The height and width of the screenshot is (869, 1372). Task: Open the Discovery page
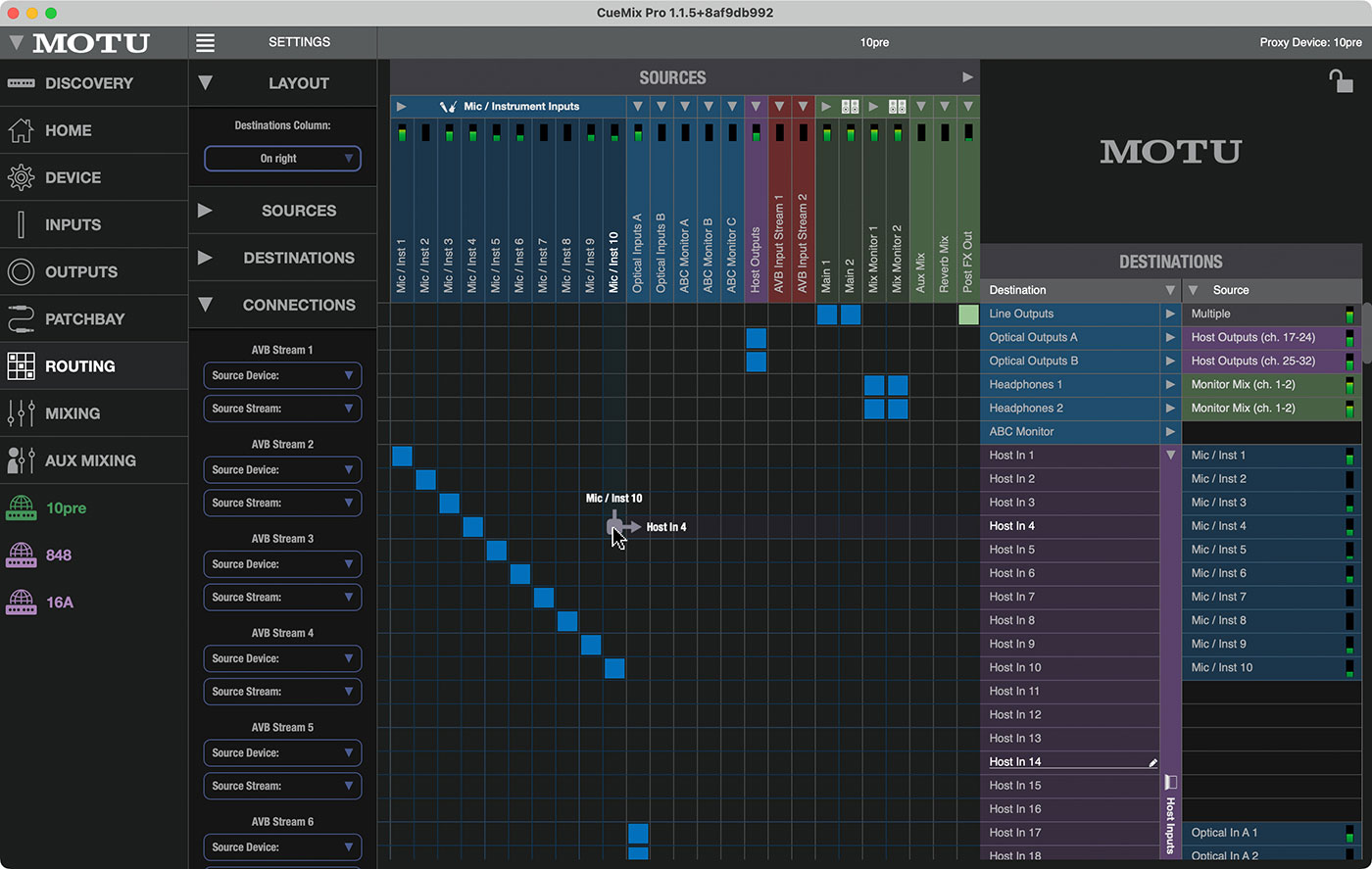pos(88,83)
